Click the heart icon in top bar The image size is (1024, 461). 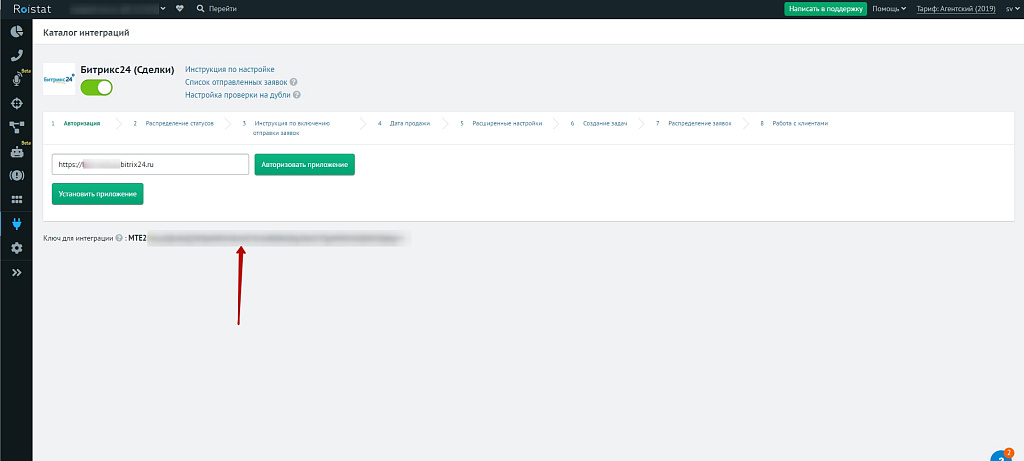click(x=179, y=8)
